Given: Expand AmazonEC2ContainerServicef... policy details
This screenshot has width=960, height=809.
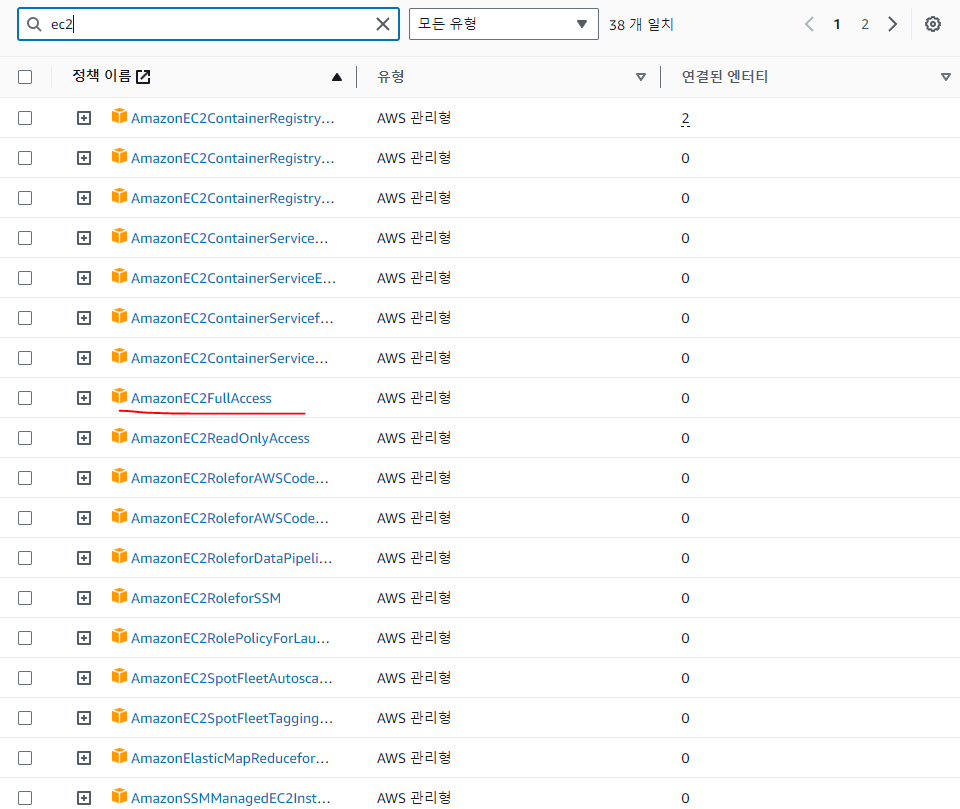Looking at the screenshot, I should (x=84, y=318).
